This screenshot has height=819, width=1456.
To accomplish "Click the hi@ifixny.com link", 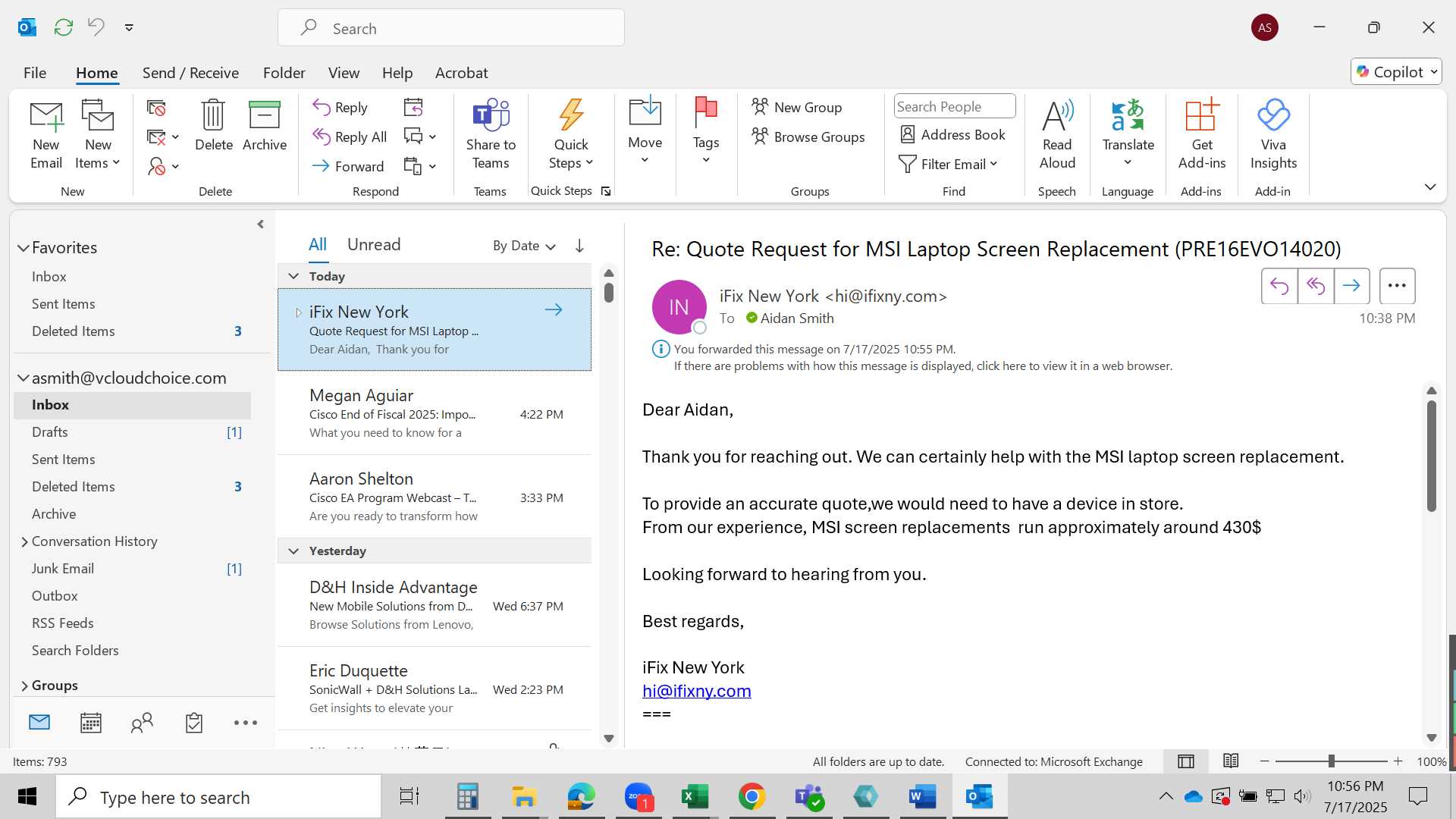I will 696,691.
